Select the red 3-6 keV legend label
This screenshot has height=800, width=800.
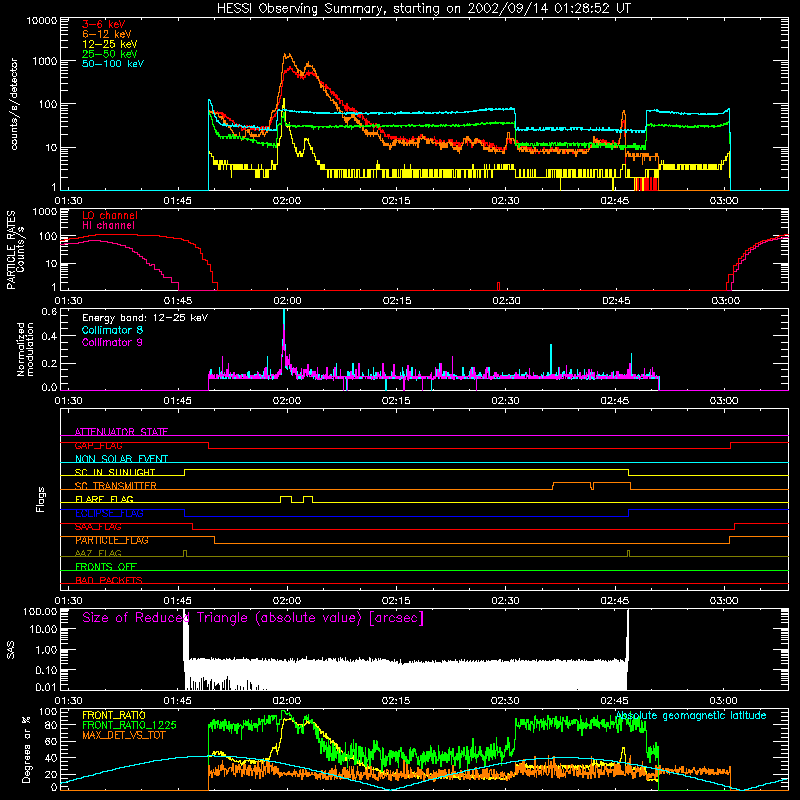pos(104,24)
